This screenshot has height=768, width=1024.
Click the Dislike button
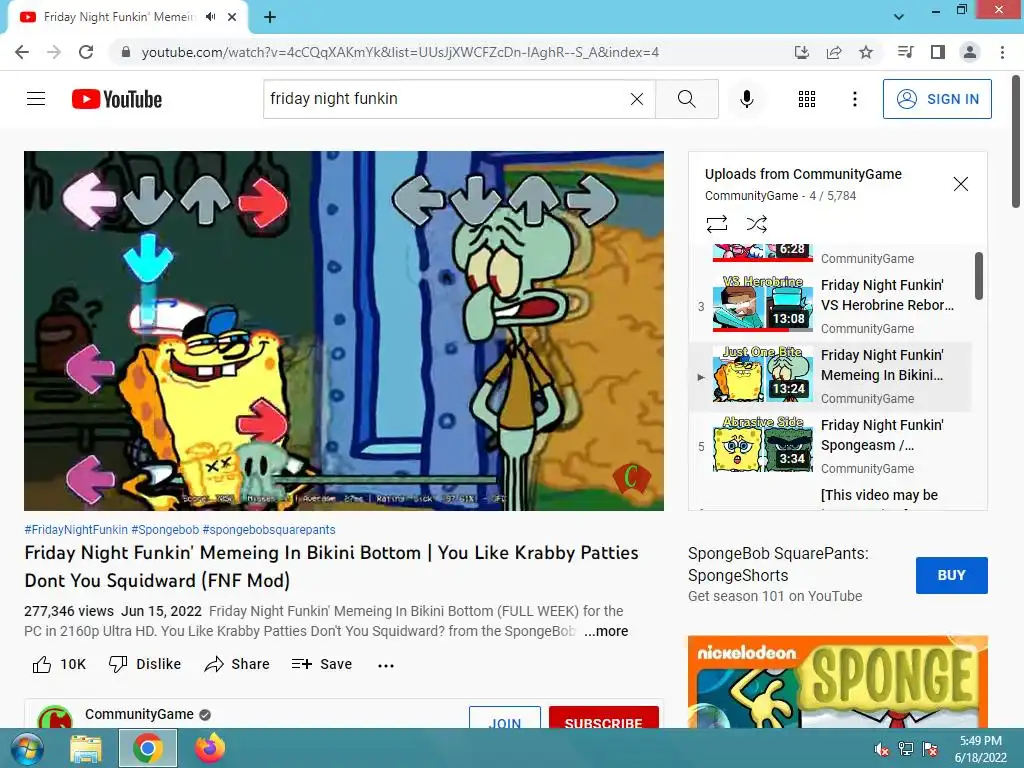[144, 664]
